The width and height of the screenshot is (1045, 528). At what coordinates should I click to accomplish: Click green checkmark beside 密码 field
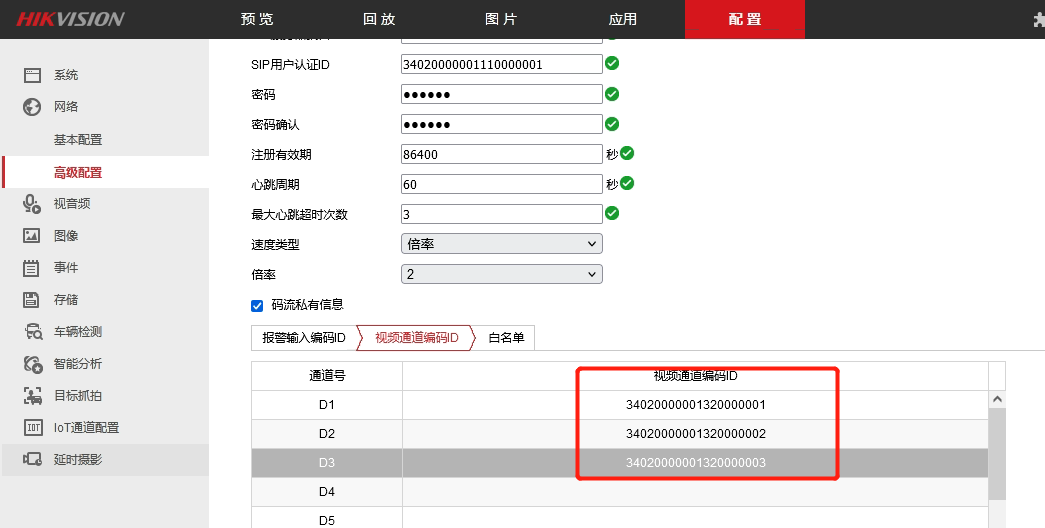612,94
